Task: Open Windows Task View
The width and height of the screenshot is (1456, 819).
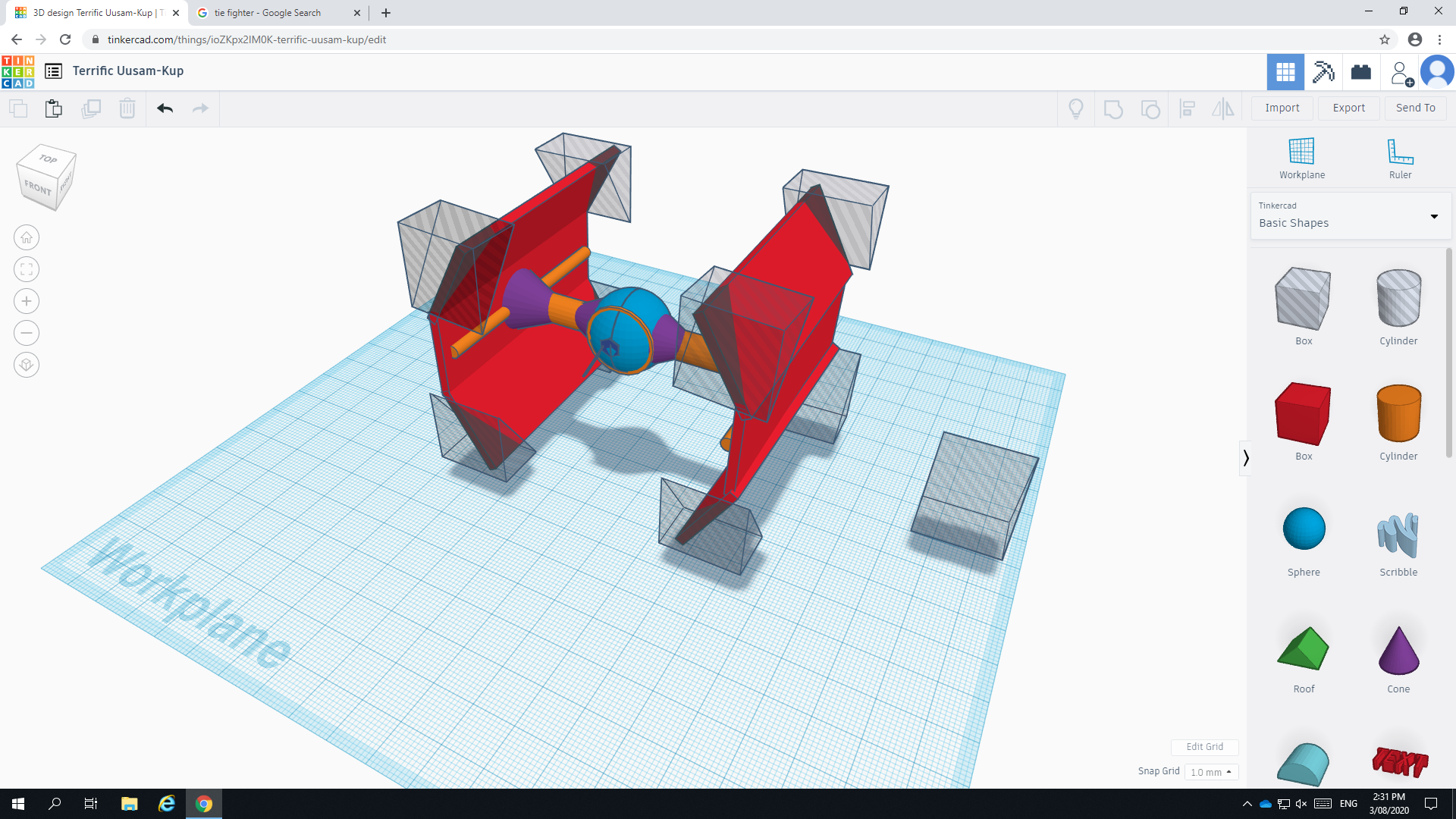Action: click(91, 804)
